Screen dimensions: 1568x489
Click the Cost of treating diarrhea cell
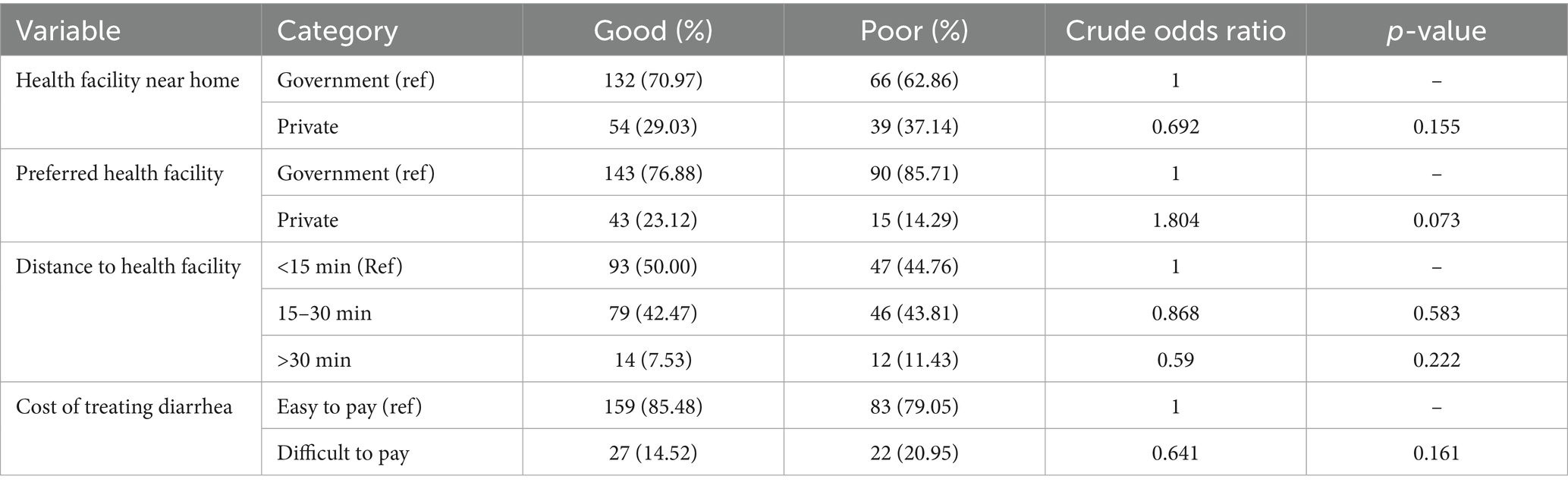pos(124,406)
